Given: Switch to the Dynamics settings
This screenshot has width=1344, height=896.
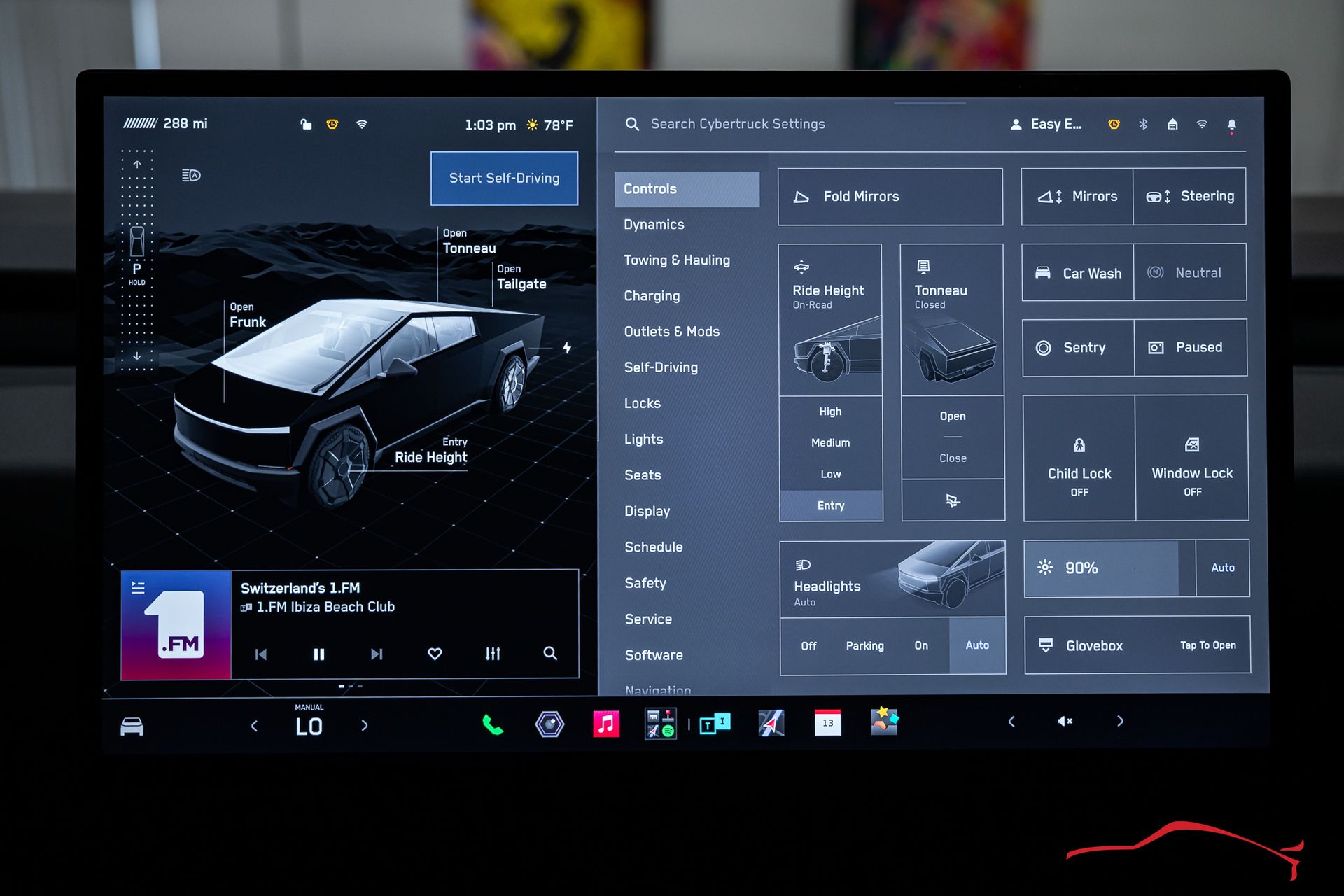Looking at the screenshot, I should (654, 225).
